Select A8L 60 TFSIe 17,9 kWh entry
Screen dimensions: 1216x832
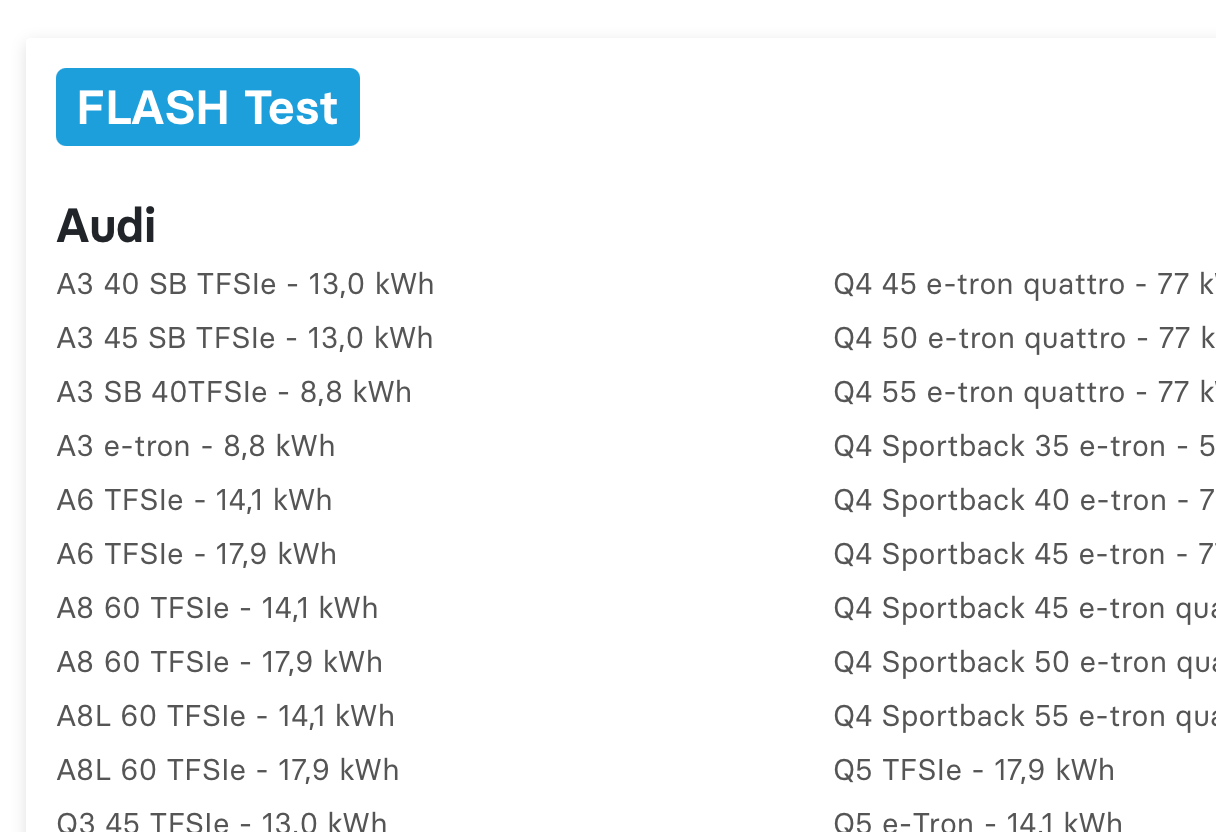[228, 771]
